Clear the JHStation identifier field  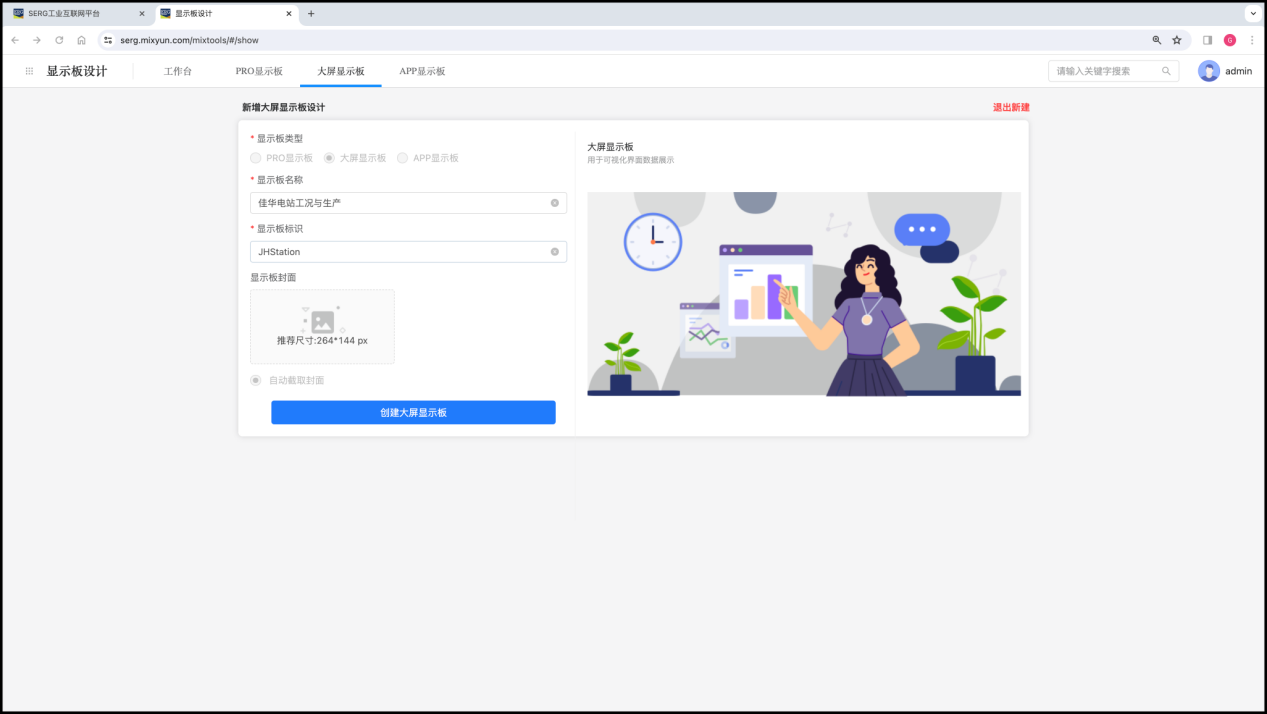point(555,252)
